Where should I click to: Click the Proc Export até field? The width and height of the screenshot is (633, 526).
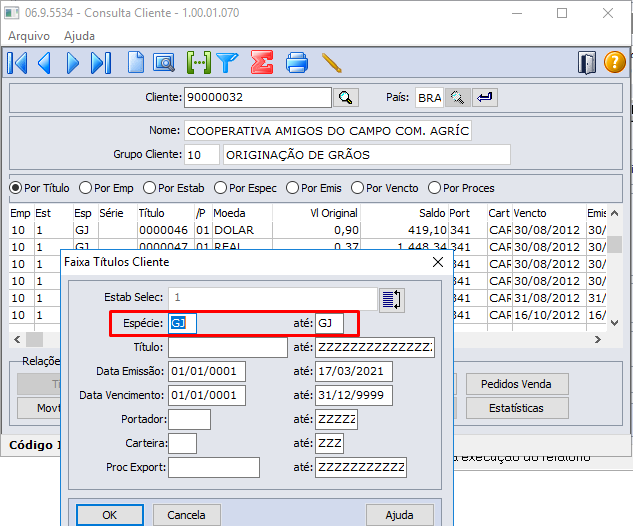coord(361,467)
